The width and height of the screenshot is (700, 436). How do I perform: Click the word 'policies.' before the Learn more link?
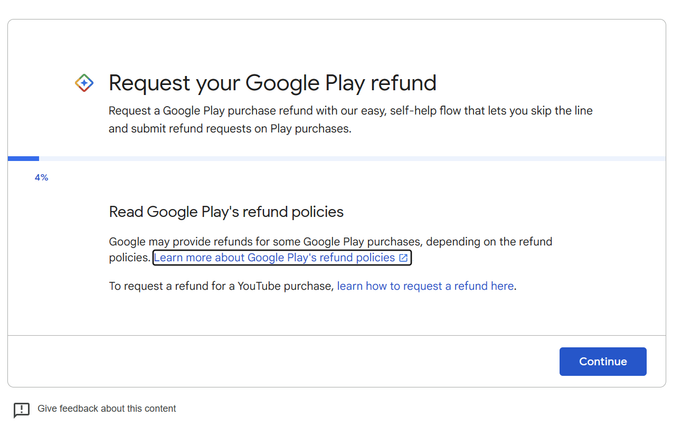click(x=129, y=258)
